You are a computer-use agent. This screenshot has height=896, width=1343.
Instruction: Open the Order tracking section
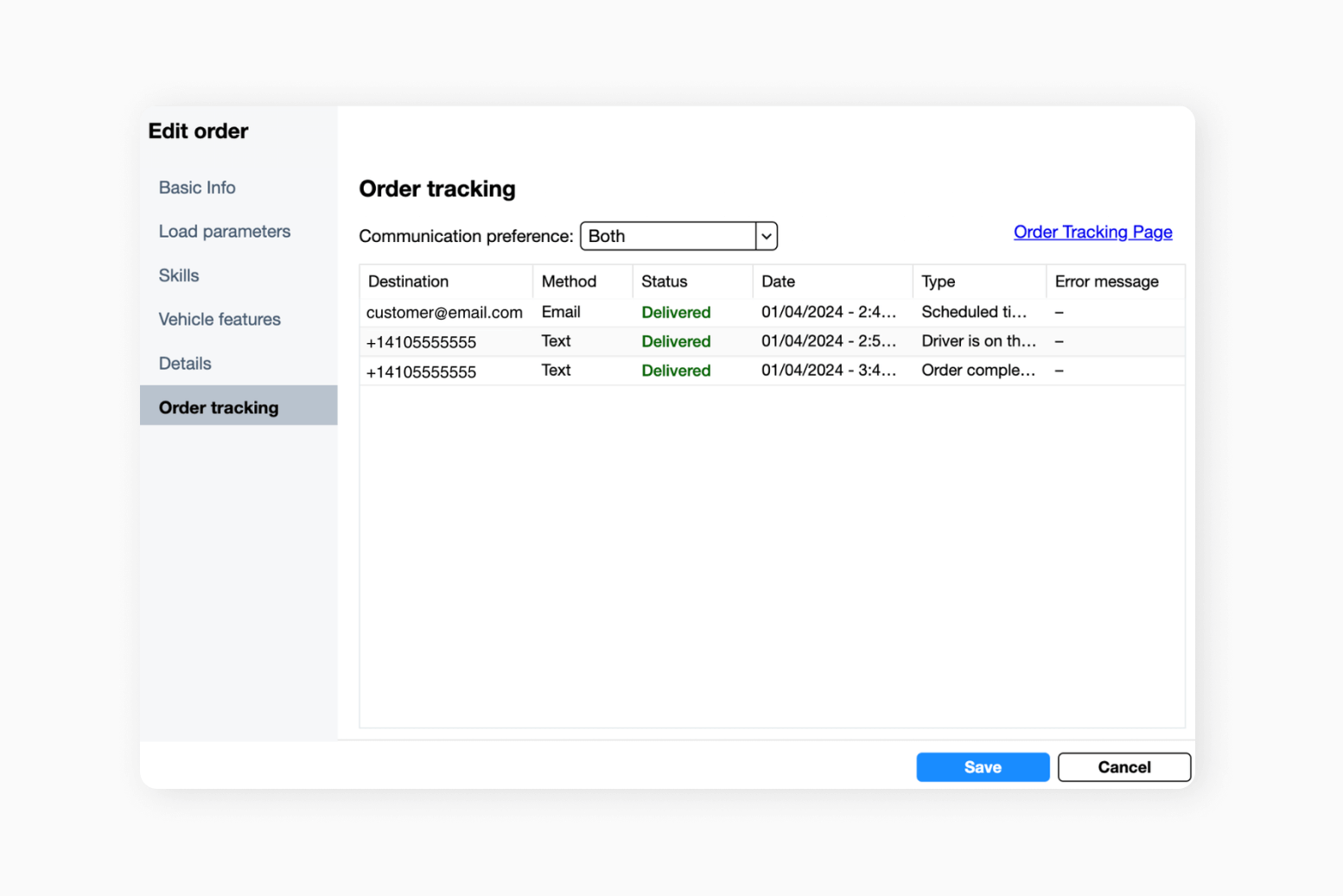pos(218,407)
